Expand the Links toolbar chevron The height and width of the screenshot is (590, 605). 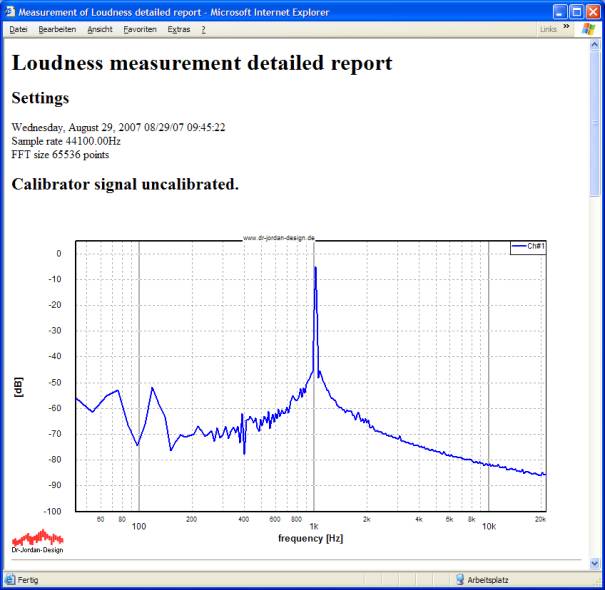point(566,28)
